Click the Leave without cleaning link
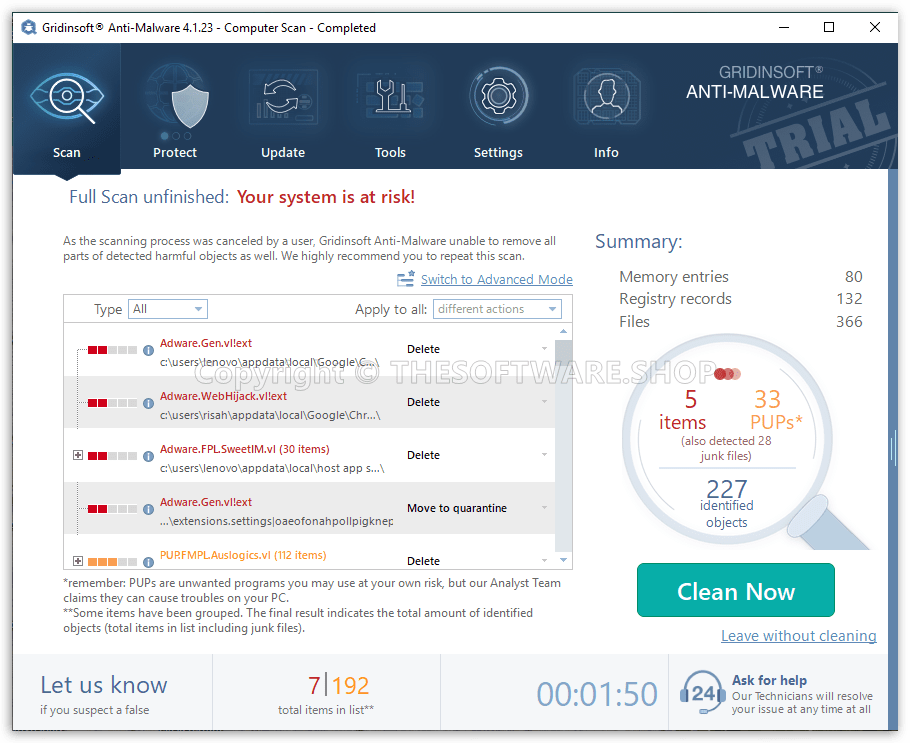 tap(798, 636)
